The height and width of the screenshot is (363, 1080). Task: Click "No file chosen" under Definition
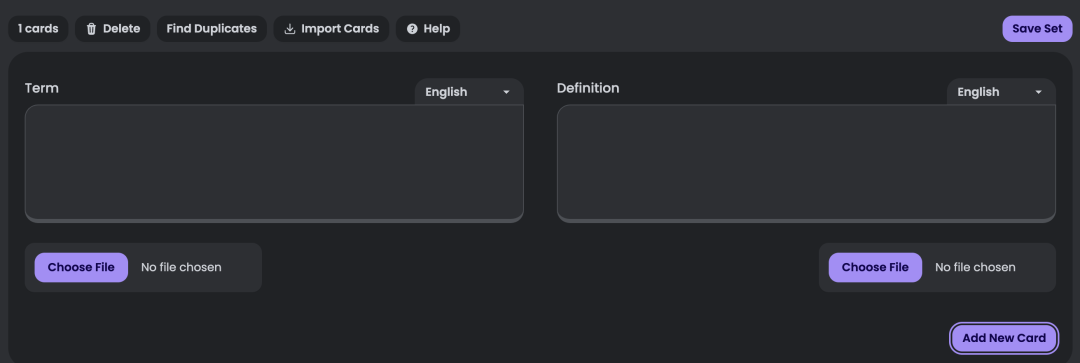pyautogui.click(x=975, y=267)
